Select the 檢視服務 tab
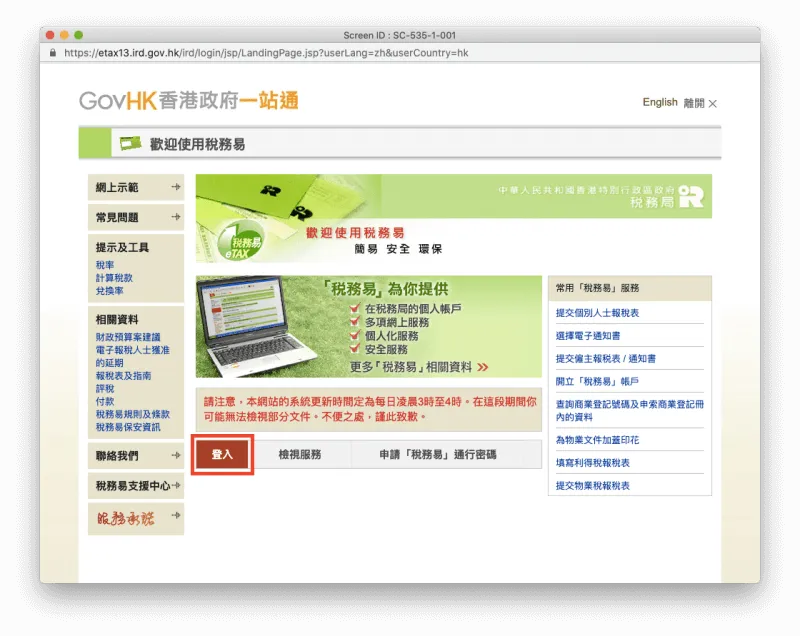This screenshot has width=800, height=636. point(299,454)
